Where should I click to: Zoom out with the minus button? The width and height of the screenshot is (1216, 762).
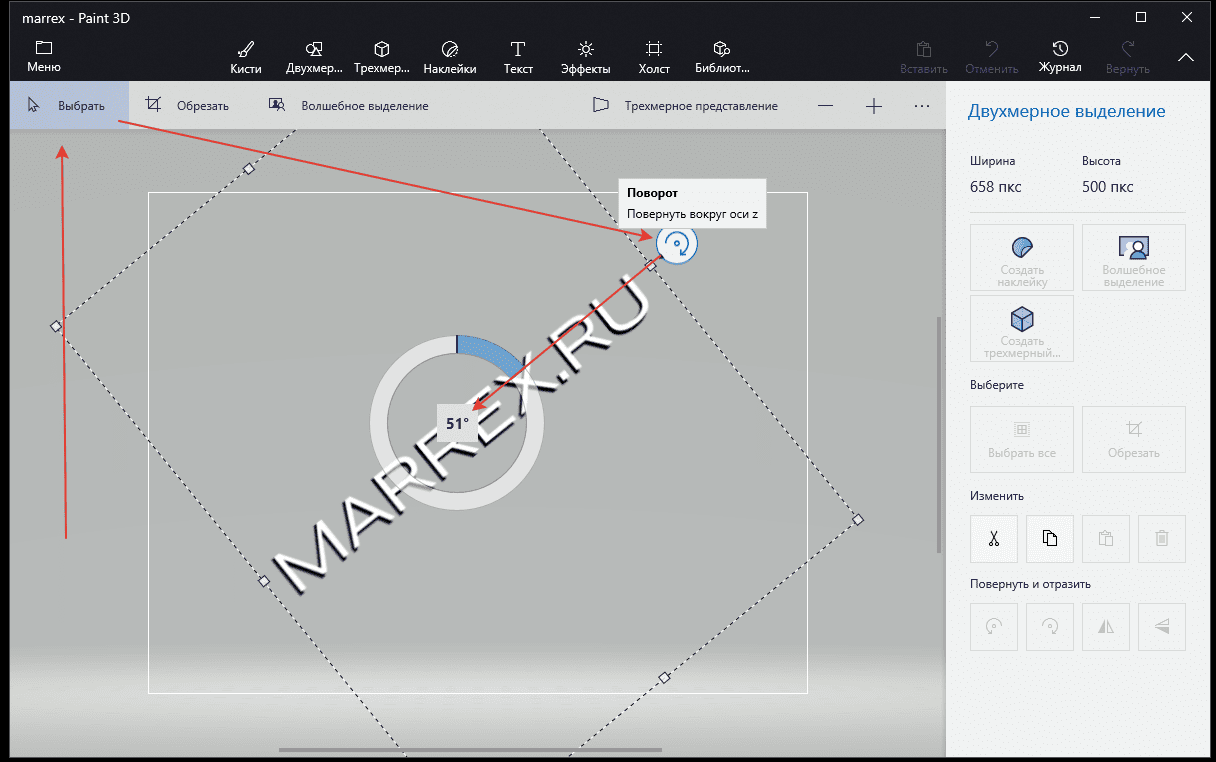tap(825, 105)
